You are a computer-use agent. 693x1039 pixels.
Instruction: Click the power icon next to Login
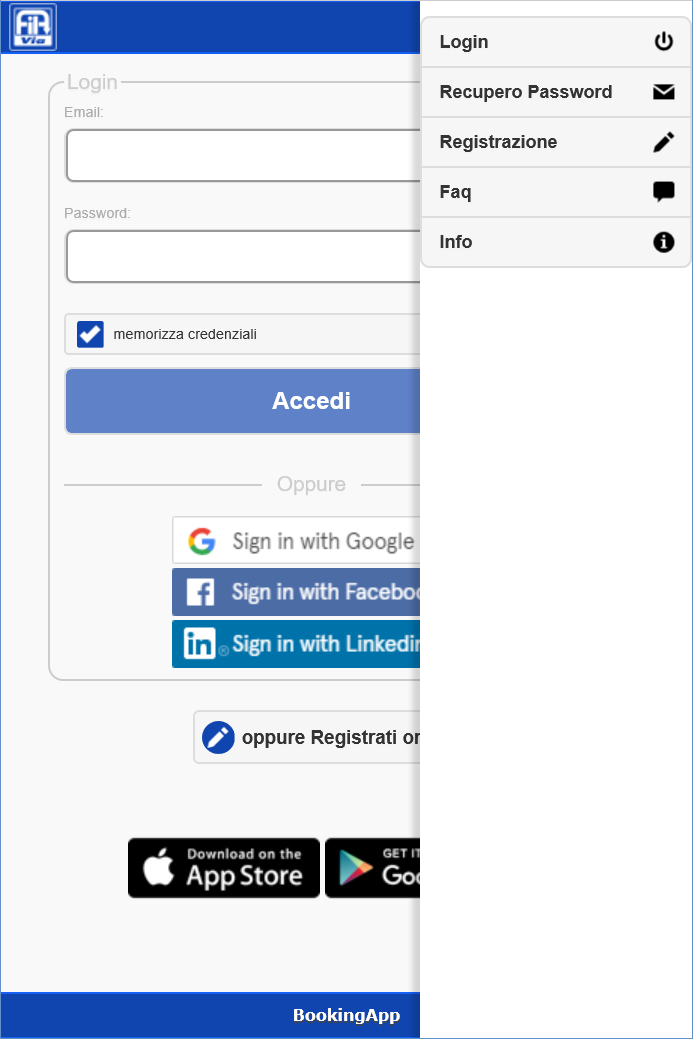(664, 42)
